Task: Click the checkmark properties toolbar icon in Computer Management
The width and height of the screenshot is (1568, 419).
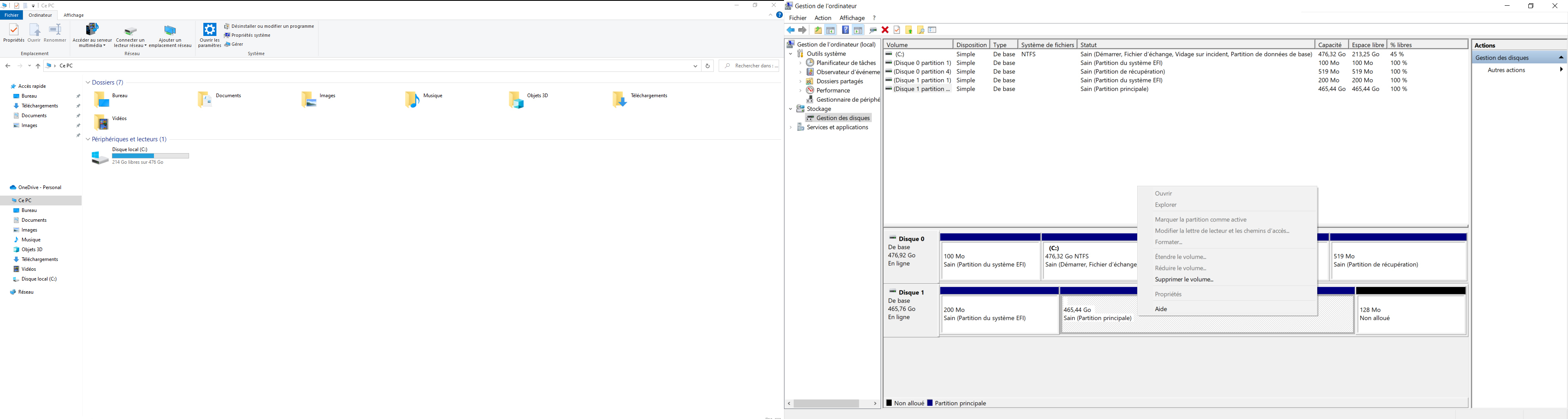Action: coord(897,31)
